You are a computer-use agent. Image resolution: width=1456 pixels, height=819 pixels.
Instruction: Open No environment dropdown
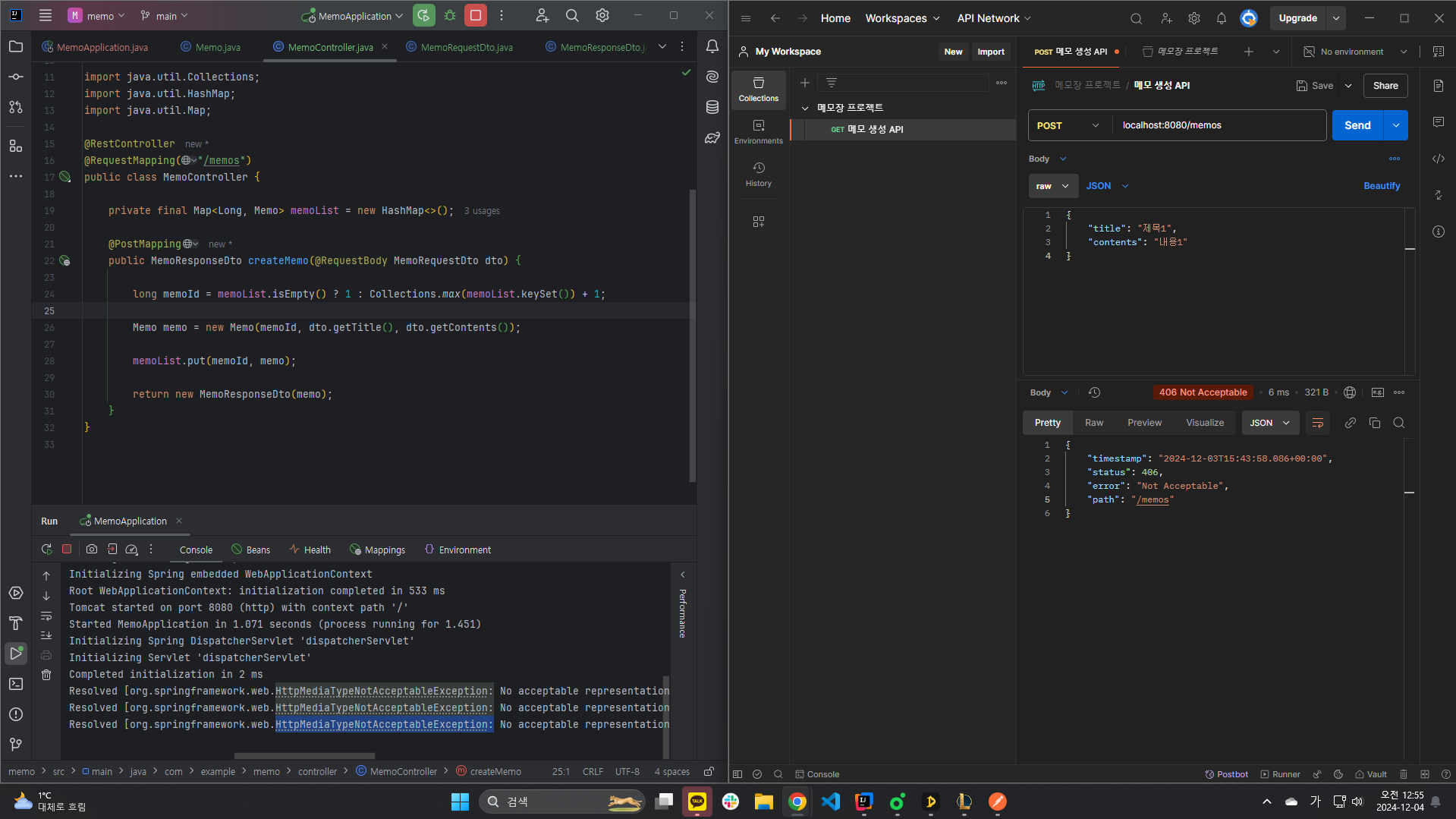coord(1355,52)
